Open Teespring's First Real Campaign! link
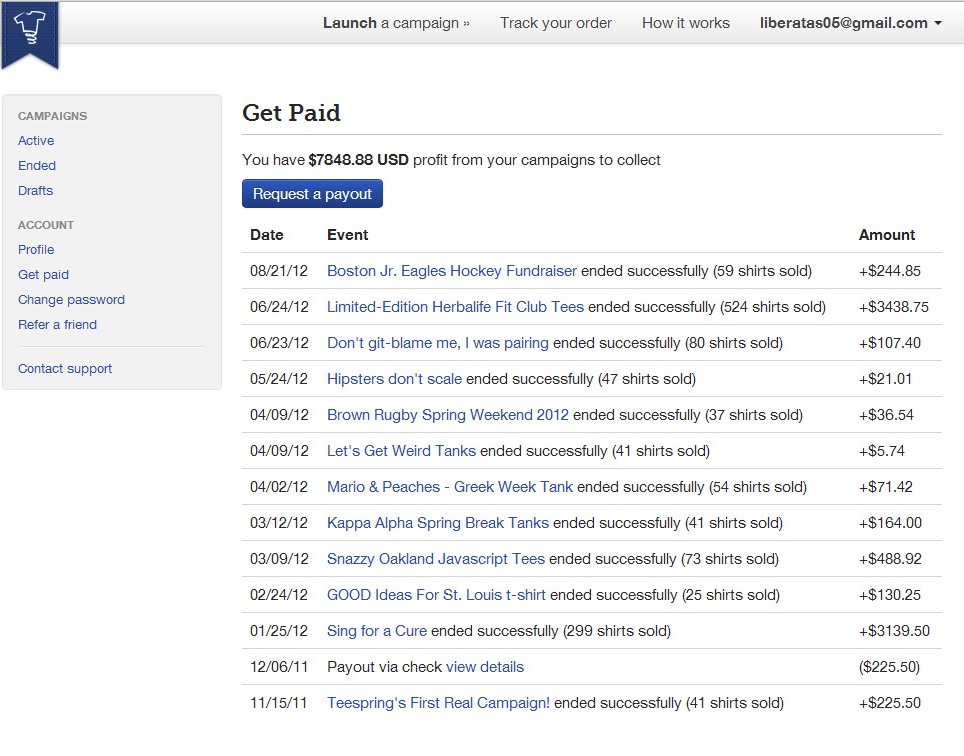The height and width of the screenshot is (756, 964). point(438,703)
